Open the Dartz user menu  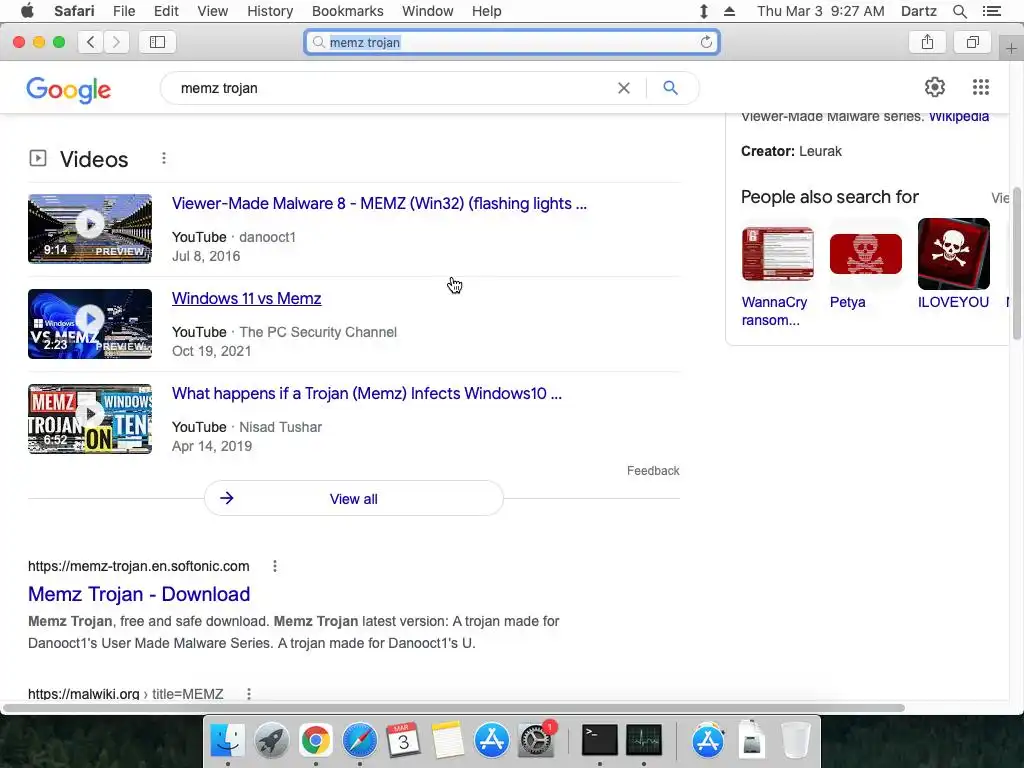(x=918, y=11)
